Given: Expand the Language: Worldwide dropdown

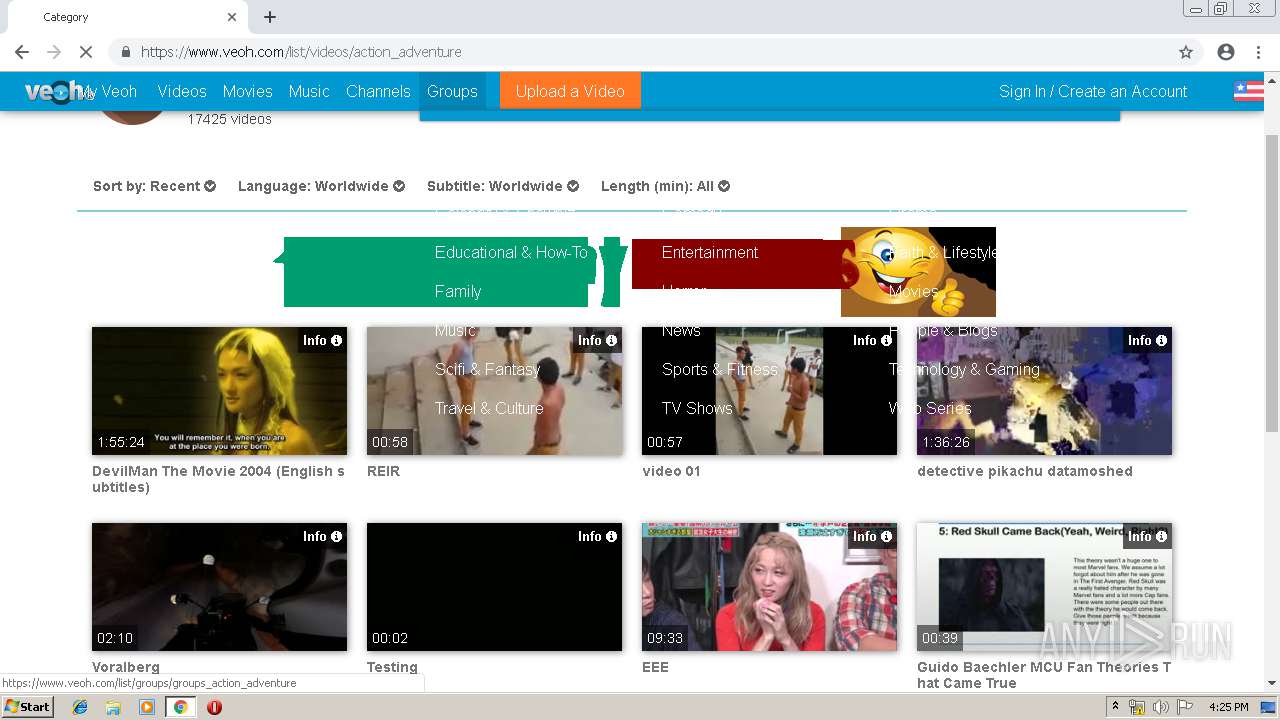Looking at the screenshot, I should [321, 186].
